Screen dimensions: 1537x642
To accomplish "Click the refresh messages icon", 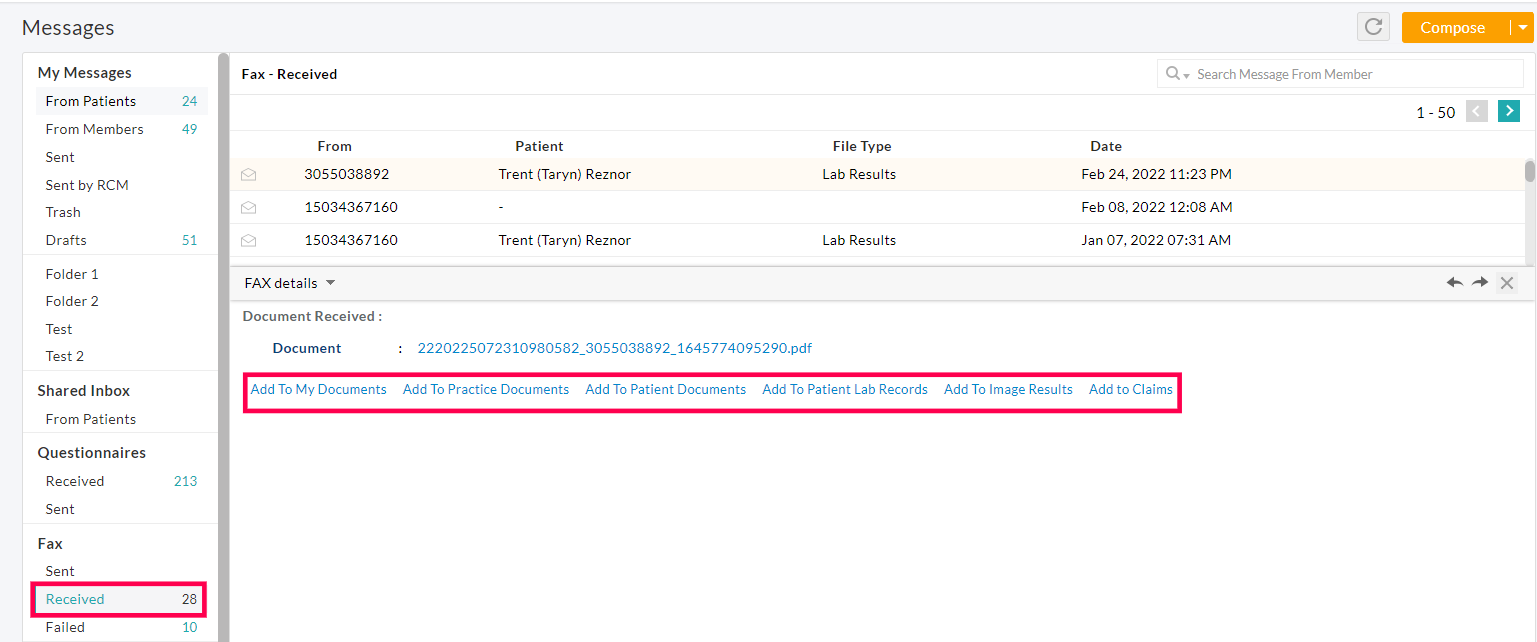I will click(1373, 27).
